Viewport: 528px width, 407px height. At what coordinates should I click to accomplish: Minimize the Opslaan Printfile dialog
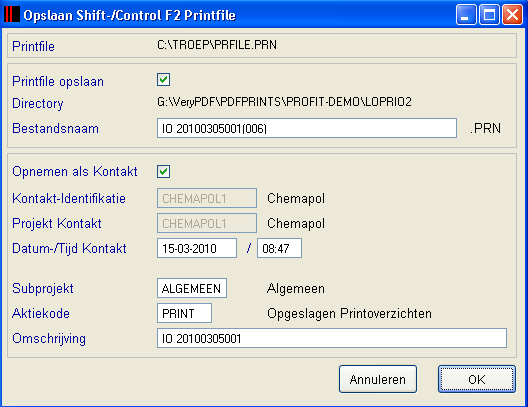click(x=466, y=15)
